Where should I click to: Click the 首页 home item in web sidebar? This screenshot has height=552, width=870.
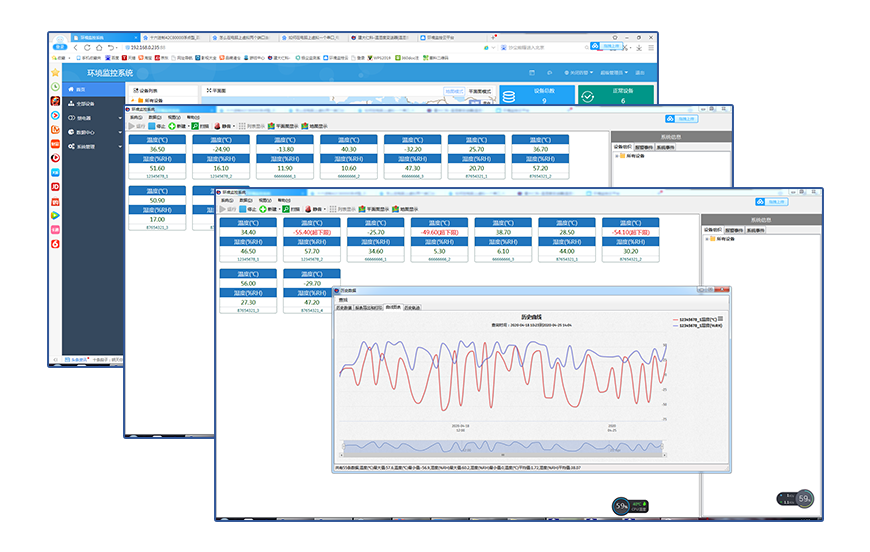(x=80, y=89)
